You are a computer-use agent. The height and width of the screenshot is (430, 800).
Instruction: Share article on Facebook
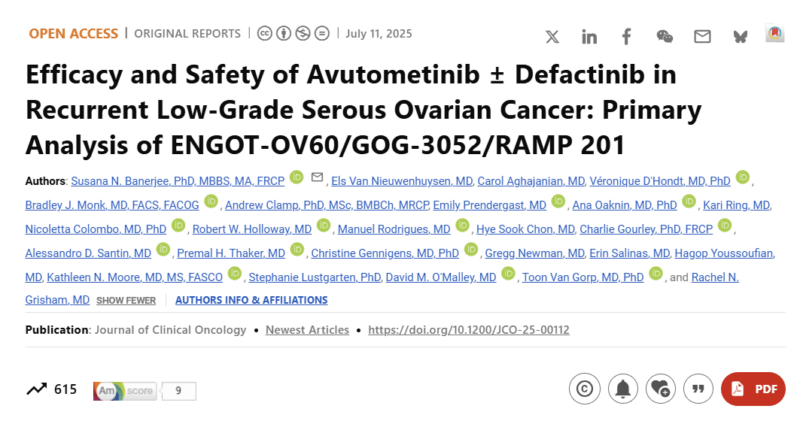(627, 37)
